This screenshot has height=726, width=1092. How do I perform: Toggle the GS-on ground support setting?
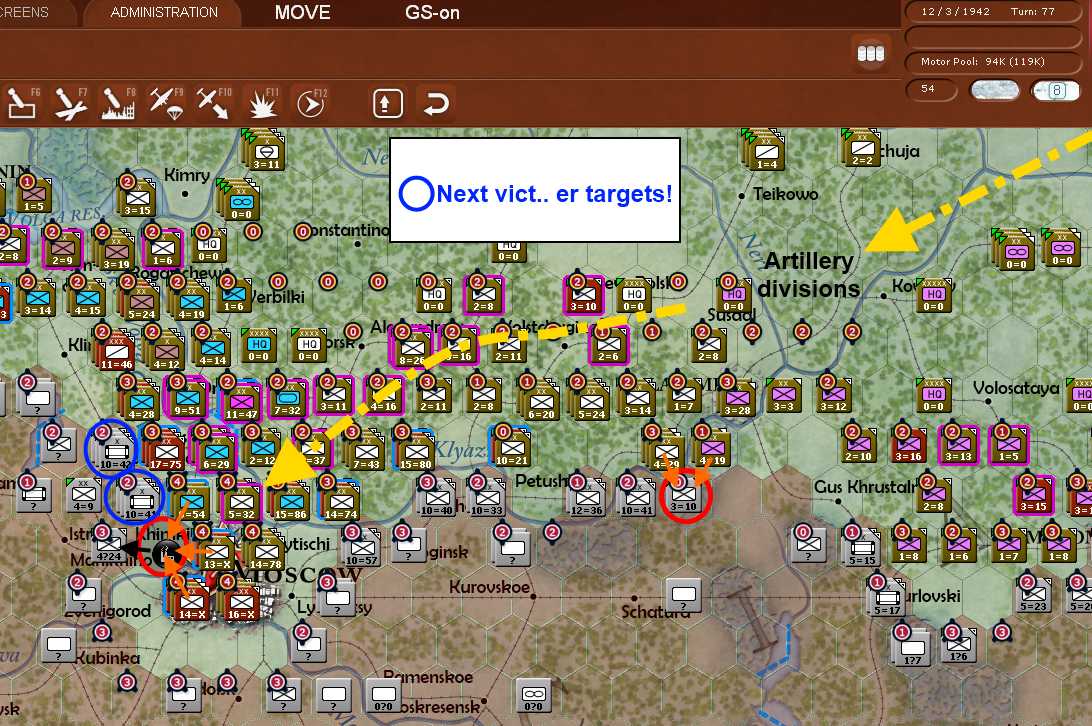tap(432, 13)
